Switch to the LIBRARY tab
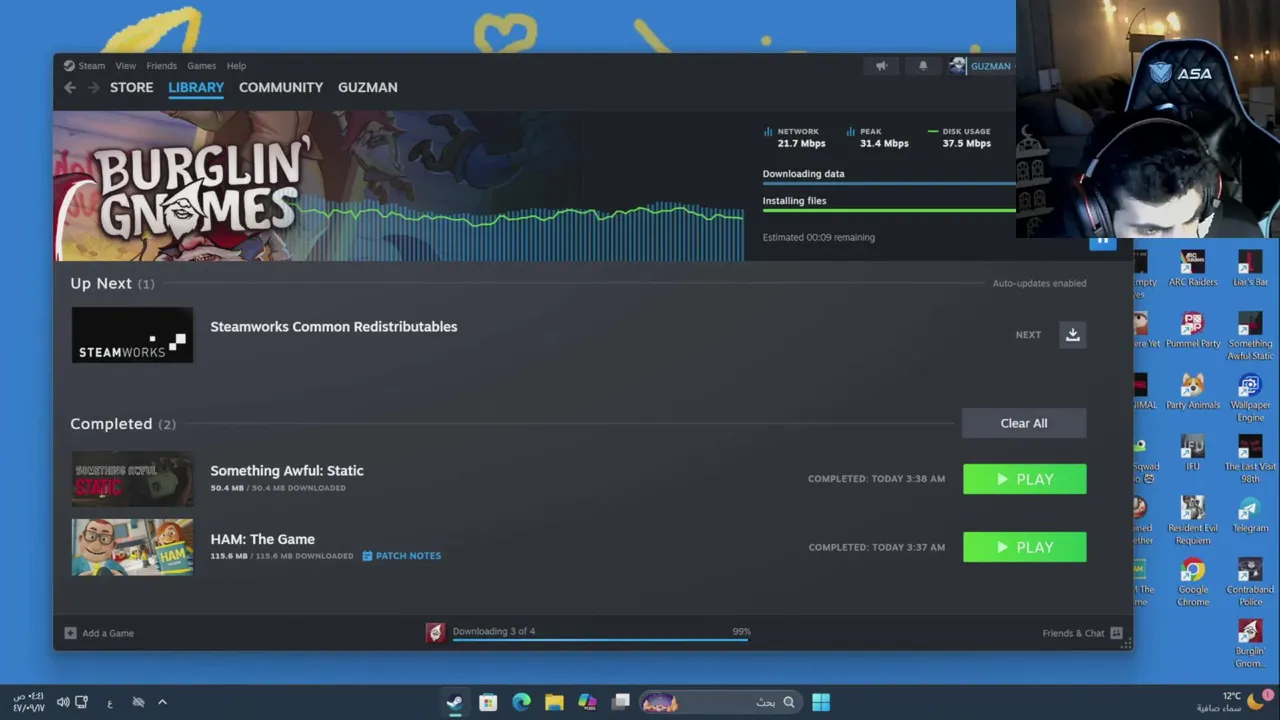This screenshot has height=720, width=1280. click(x=196, y=87)
